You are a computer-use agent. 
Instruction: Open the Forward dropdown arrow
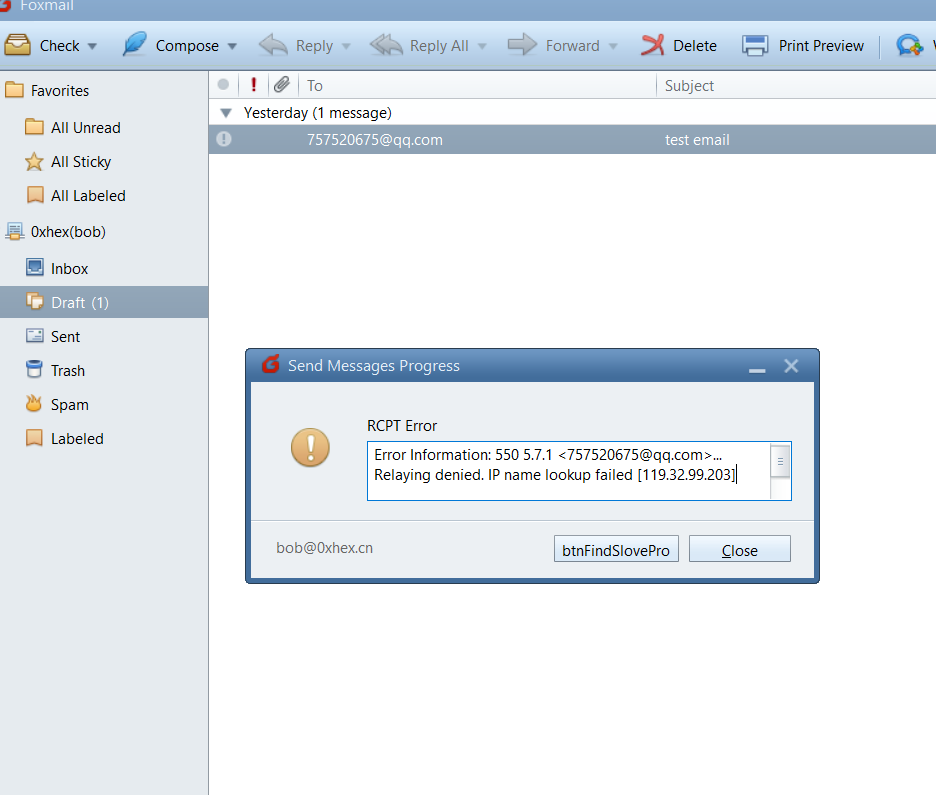613,45
